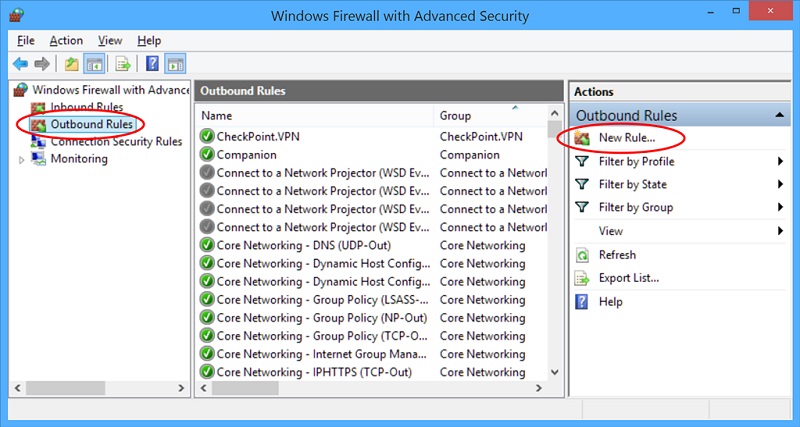Click the rules list horizontal scrollbar left arrow
800x427 pixels.
point(203,388)
